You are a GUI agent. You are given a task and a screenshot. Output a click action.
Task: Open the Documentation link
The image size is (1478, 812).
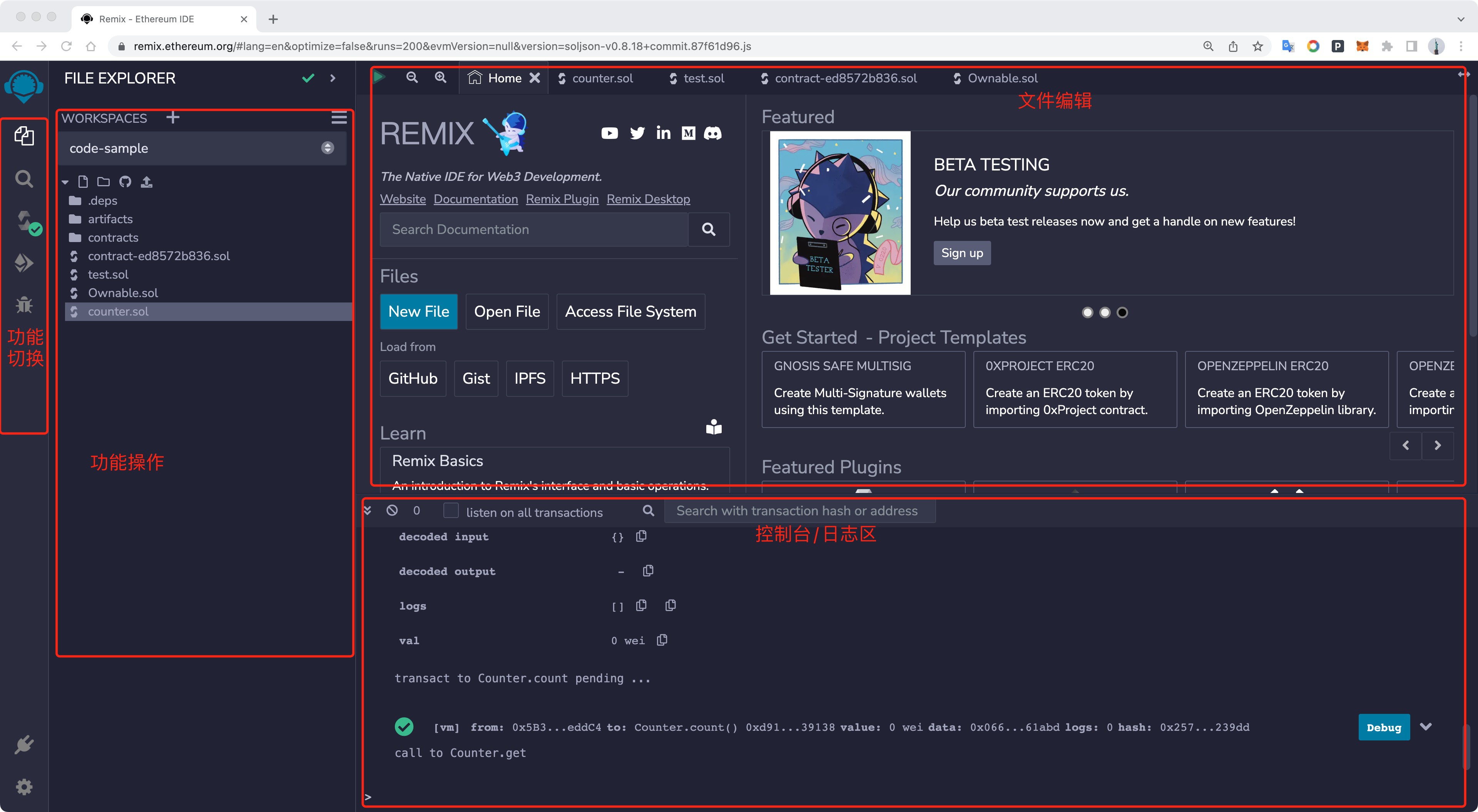click(x=476, y=199)
